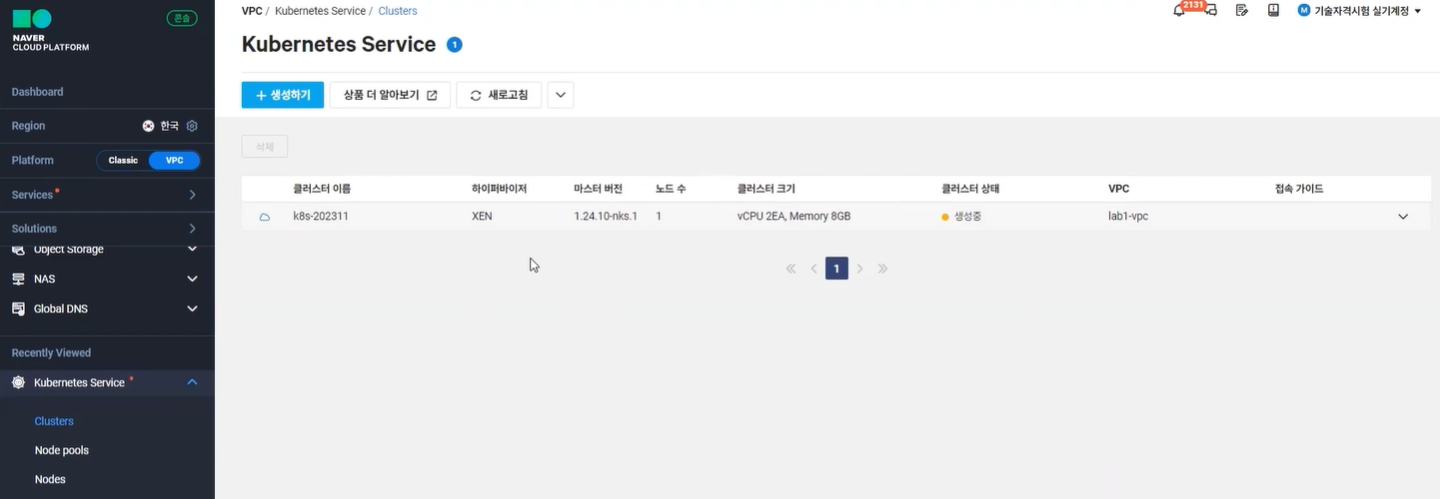This screenshot has width=1440, height=499.
Task: Expand the k8s-202311 row details chevron
Action: 1403,216
